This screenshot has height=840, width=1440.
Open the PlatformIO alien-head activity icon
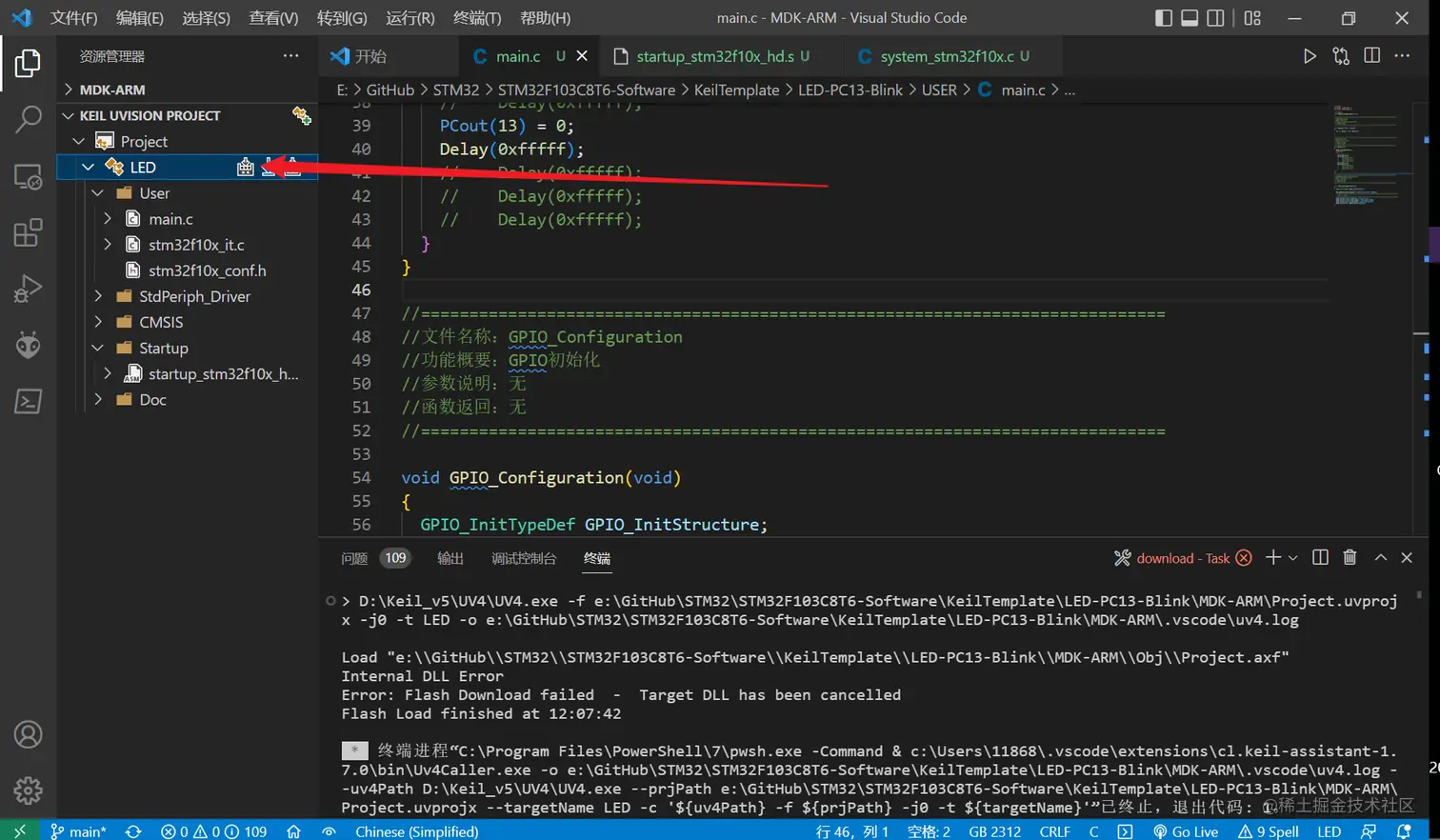pos(28,345)
